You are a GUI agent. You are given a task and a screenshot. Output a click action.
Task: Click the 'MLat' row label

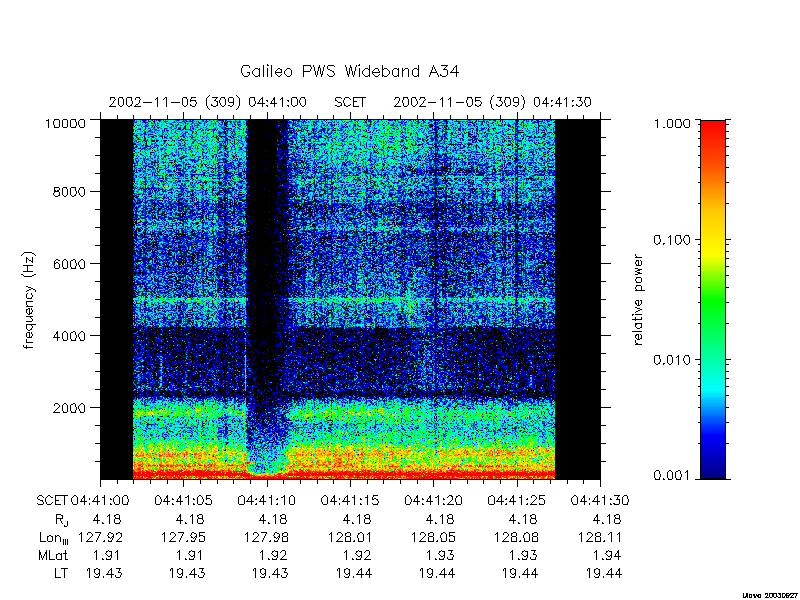[x=53, y=555]
